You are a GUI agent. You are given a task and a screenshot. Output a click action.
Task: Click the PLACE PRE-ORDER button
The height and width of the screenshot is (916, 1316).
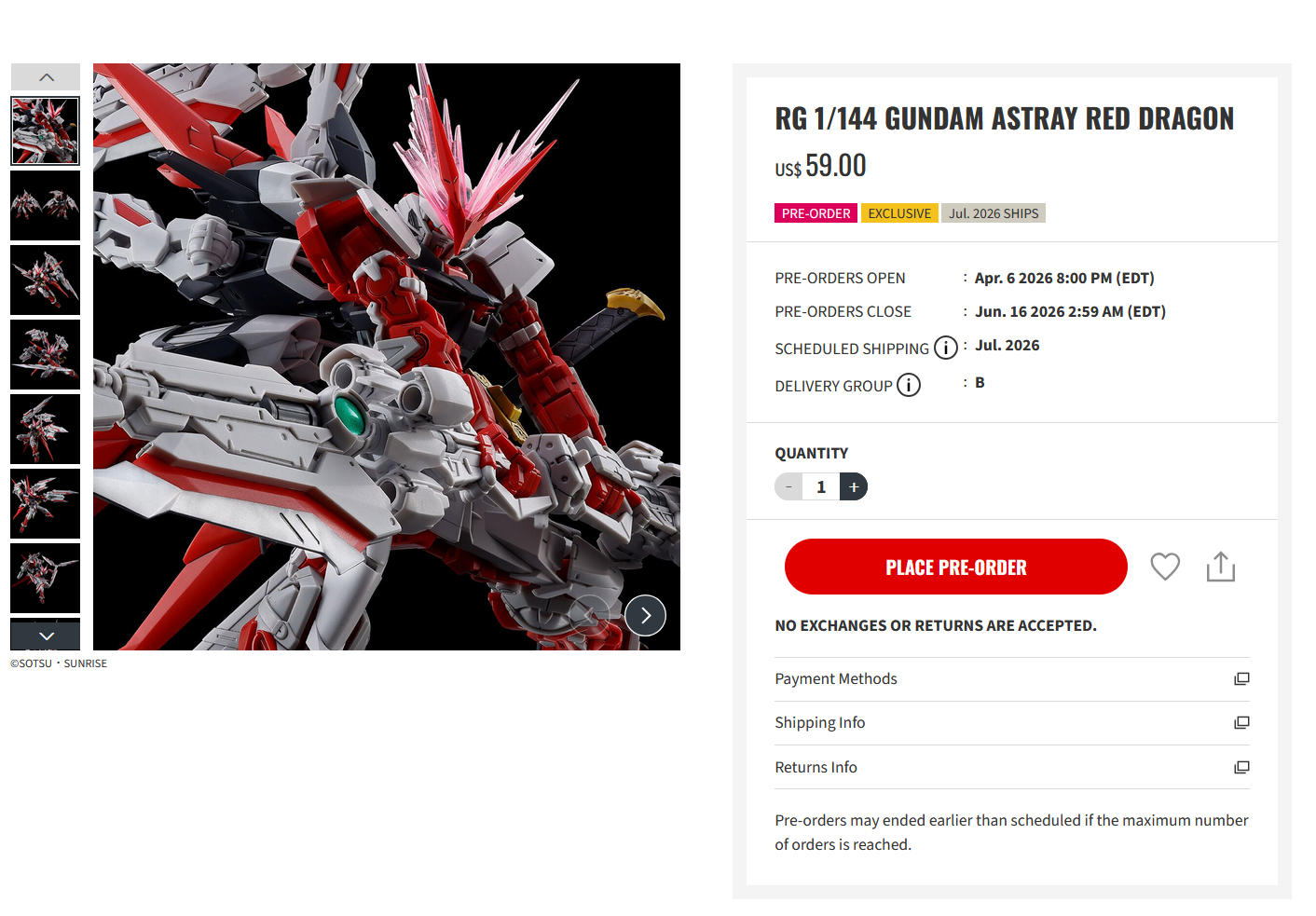pos(956,567)
